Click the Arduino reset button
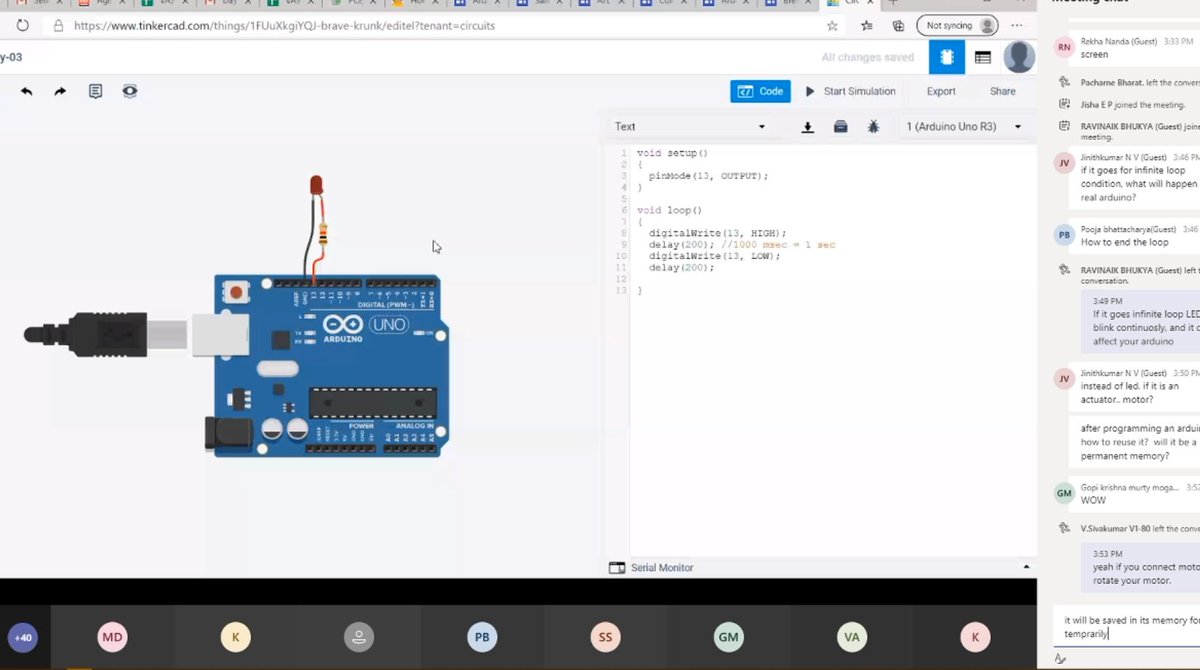The image size is (1200, 670). click(x=236, y=293)
